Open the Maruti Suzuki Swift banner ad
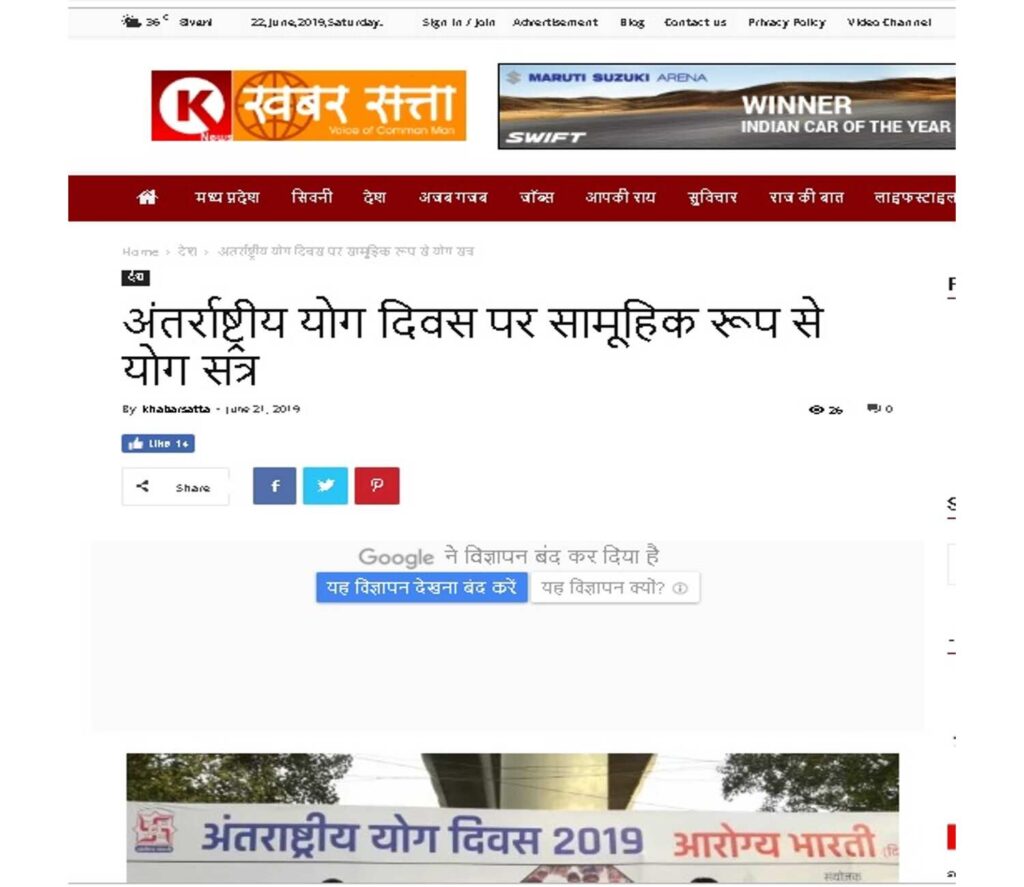This screenshot has height=887, width=1024. coord(726,106)
